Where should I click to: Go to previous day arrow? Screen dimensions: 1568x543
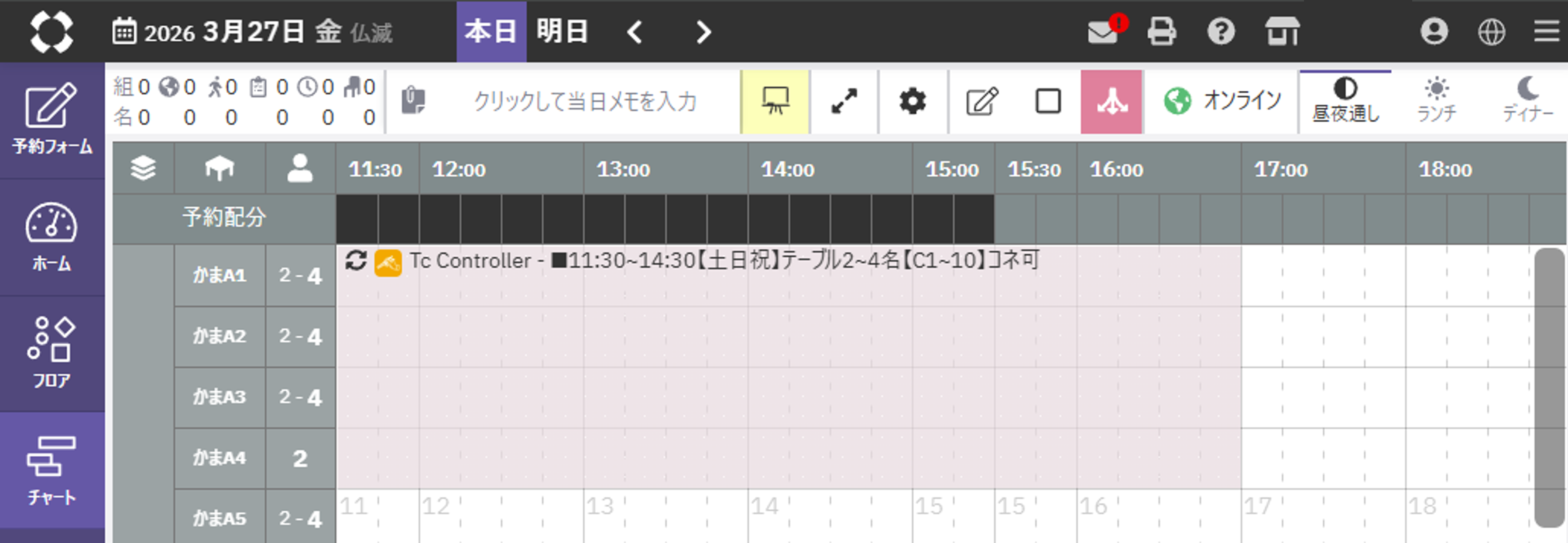635,31
